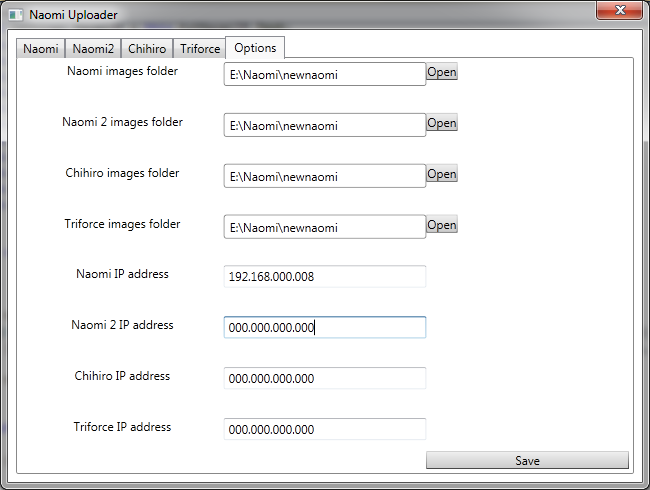Open the Triforce tab
The height and width of the screenshot is (490, 650).
(200, 49)
